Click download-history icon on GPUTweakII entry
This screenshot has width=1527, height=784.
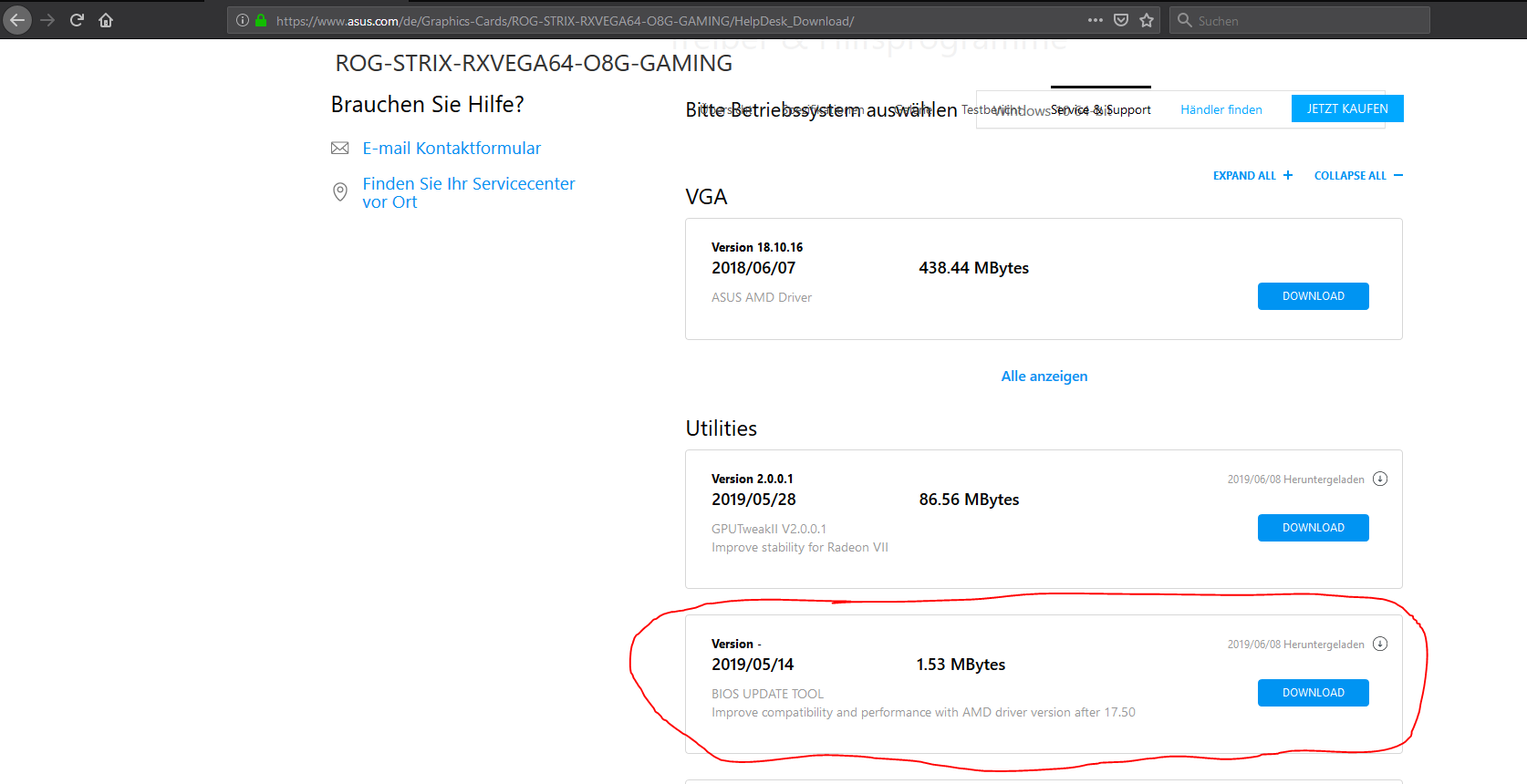tap(1380, 479)
